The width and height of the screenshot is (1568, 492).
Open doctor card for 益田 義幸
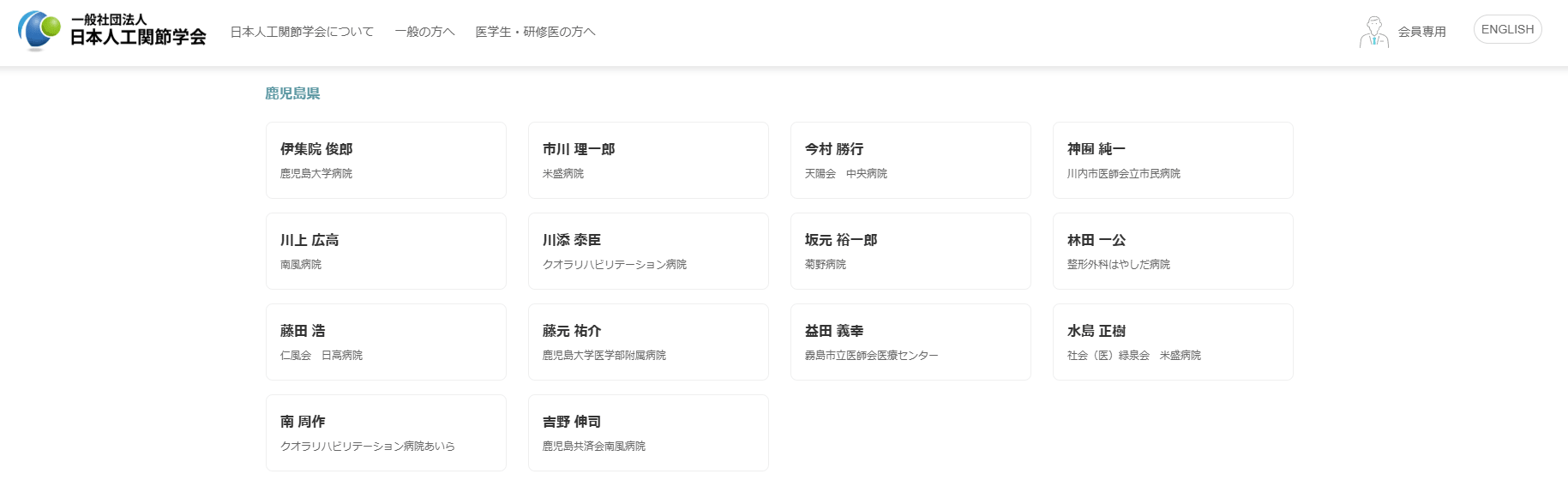[910, 342]
